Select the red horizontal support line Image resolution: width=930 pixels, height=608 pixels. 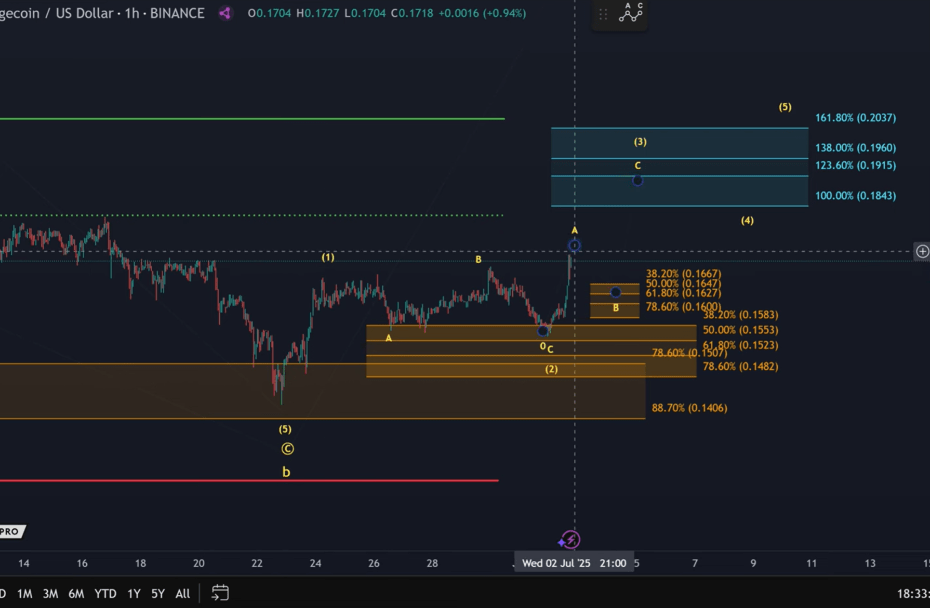pyautogui.click(x=250, y=481)
